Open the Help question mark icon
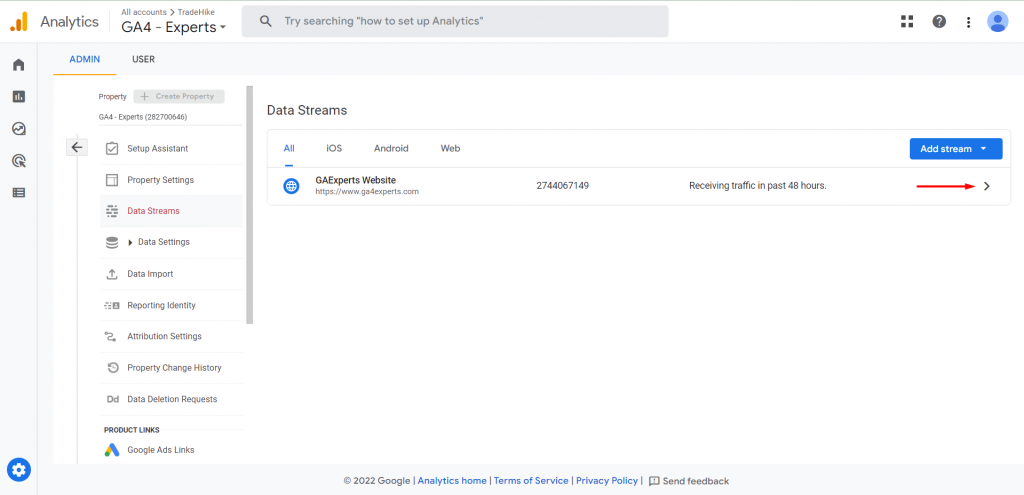 [939, 22]
